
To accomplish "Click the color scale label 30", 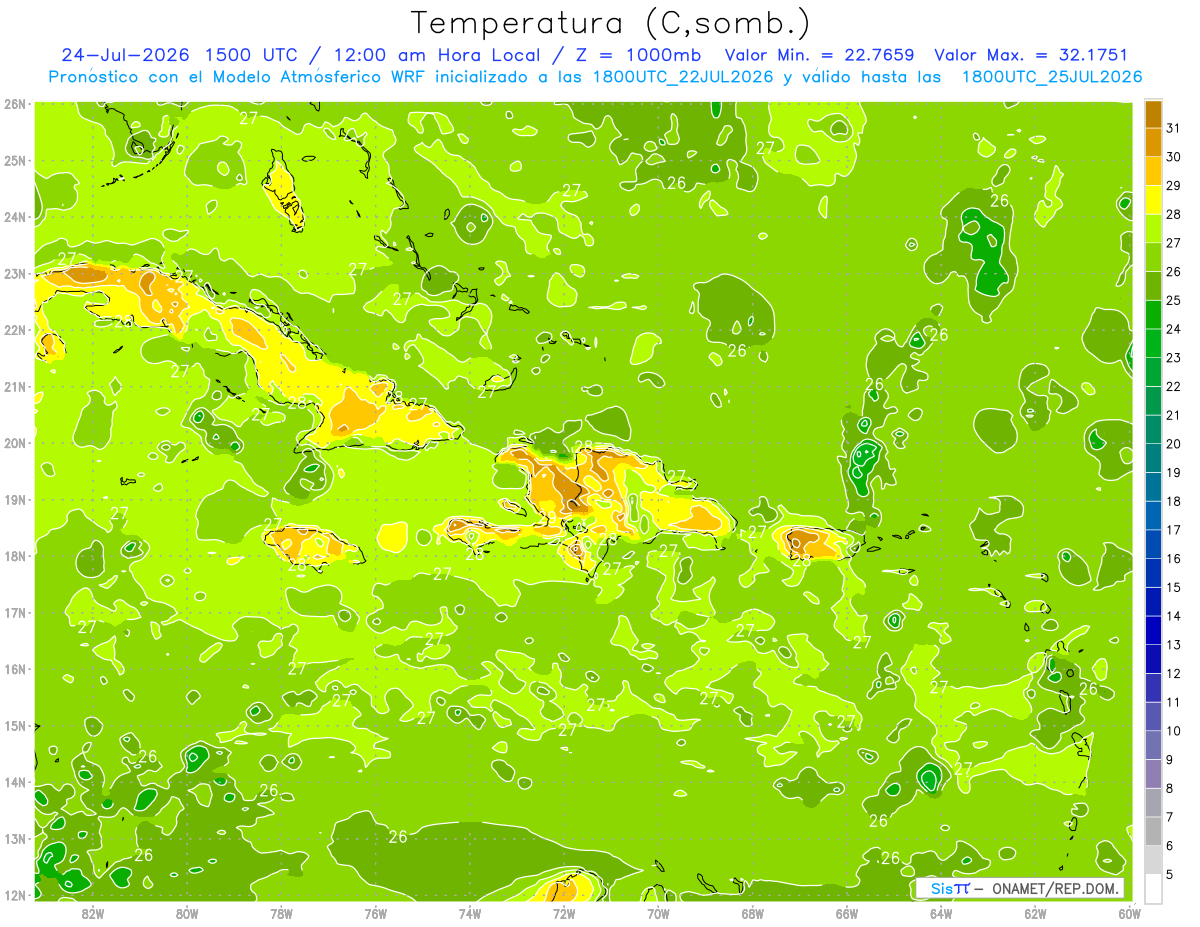I will coord(1174,156).
